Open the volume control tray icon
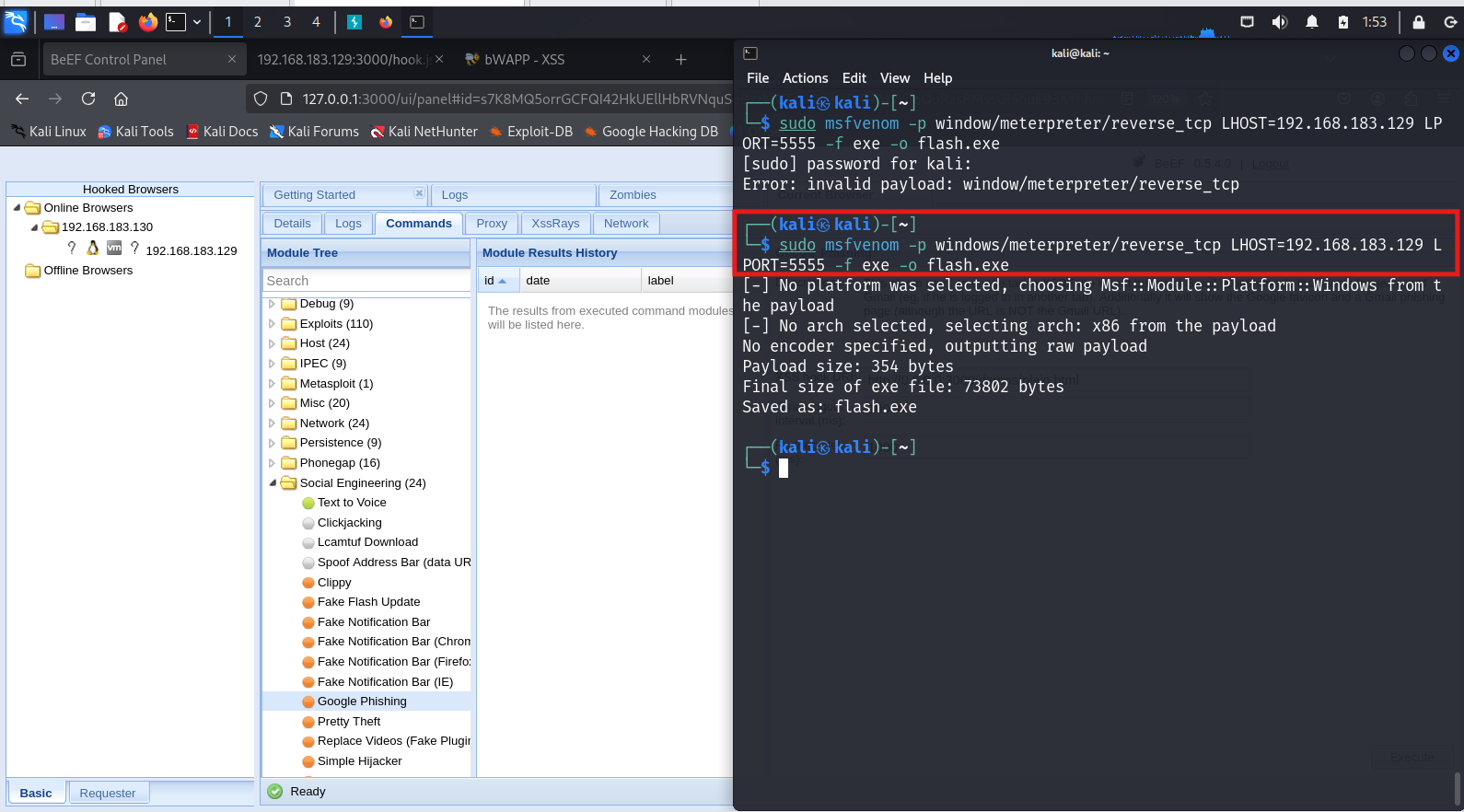Screen dimensions: 1464x812 coord(1280,22)
